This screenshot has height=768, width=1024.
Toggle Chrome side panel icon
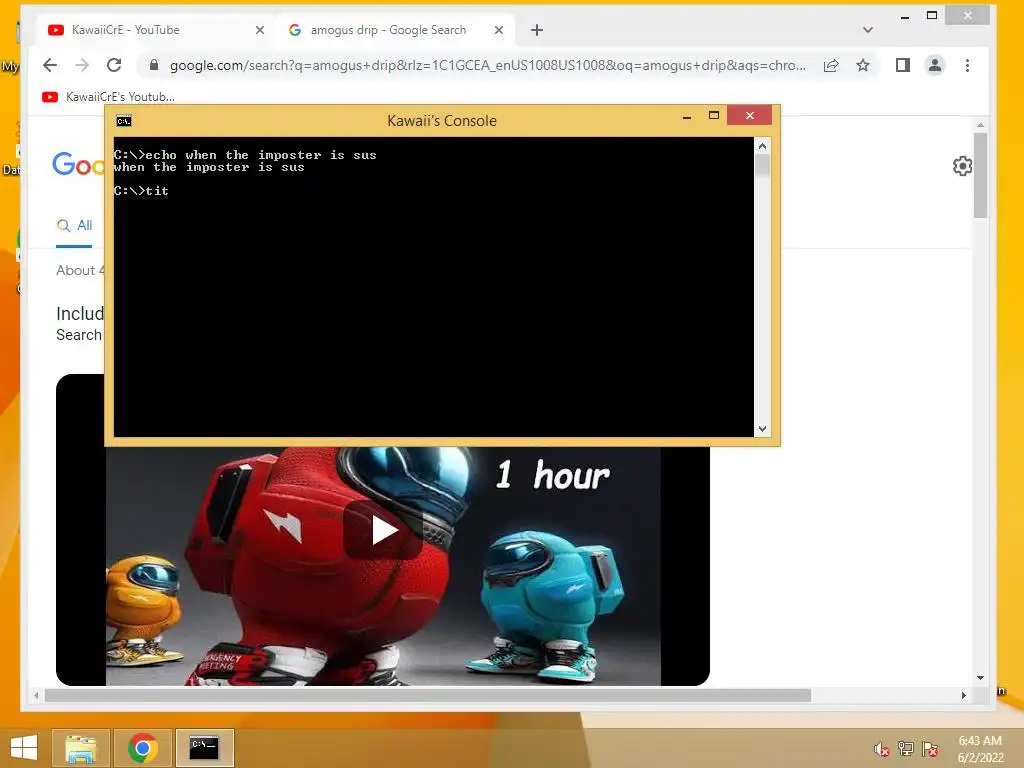click(903, 65)
